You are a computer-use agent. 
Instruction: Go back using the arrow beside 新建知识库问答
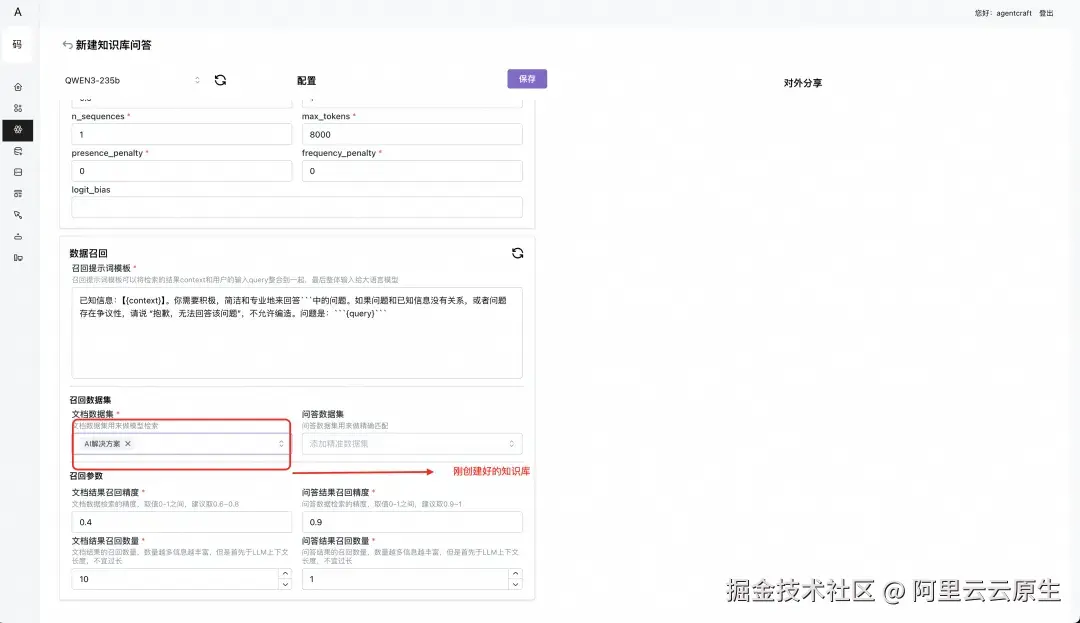click(67, 45)
